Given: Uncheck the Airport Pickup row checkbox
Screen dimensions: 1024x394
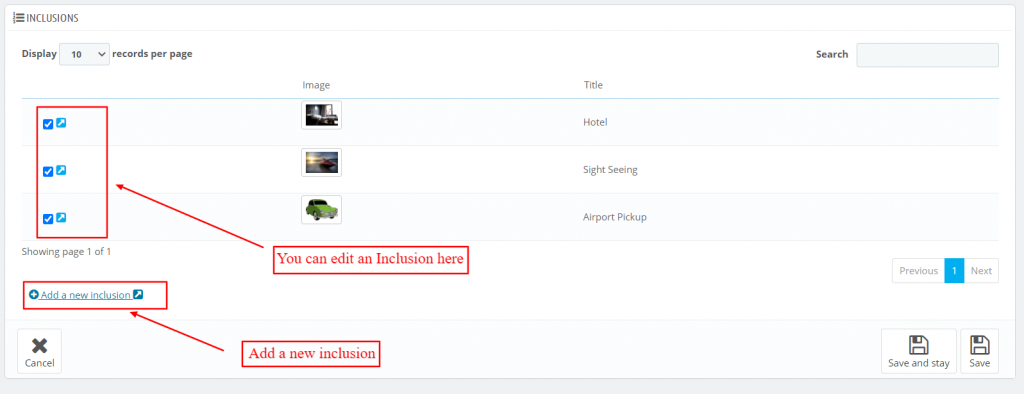Looking at the screenshot, I should point(48,219).
